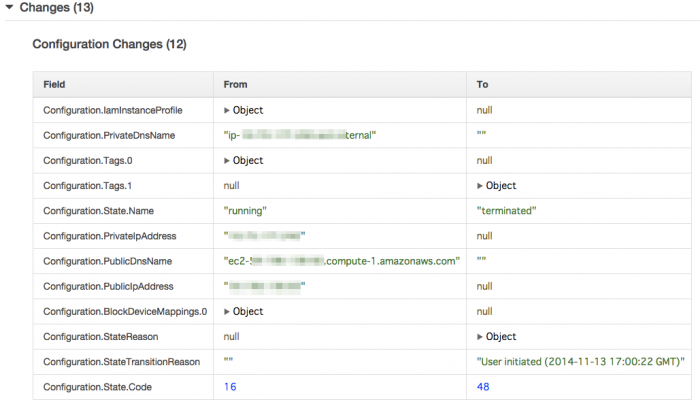Select the state code value 48
The height and width of the screenshot is (406, 700).
pyautogui.click(x=483, y=387)
